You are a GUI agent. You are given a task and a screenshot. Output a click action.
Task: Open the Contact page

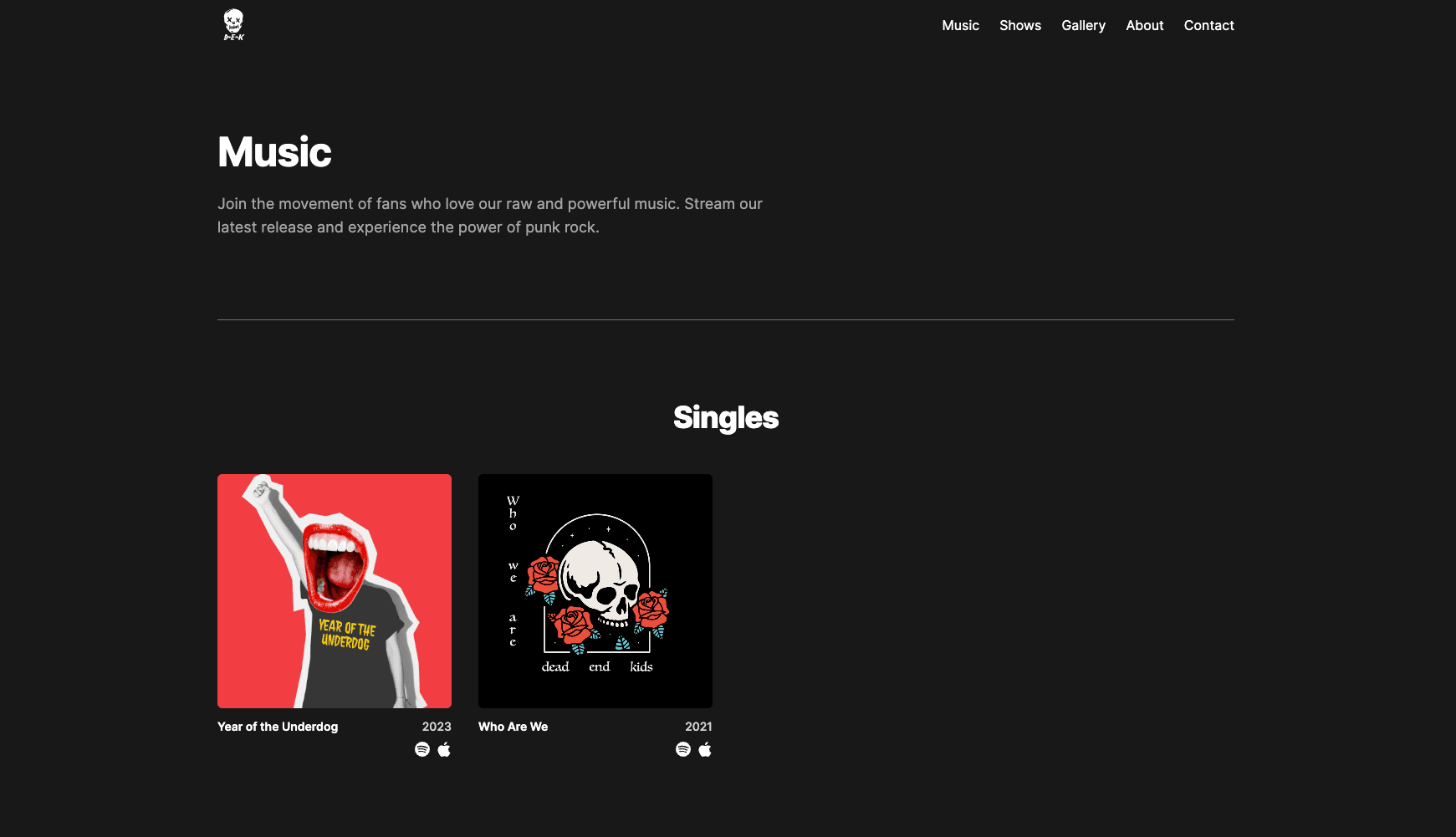click(1208, 25)
